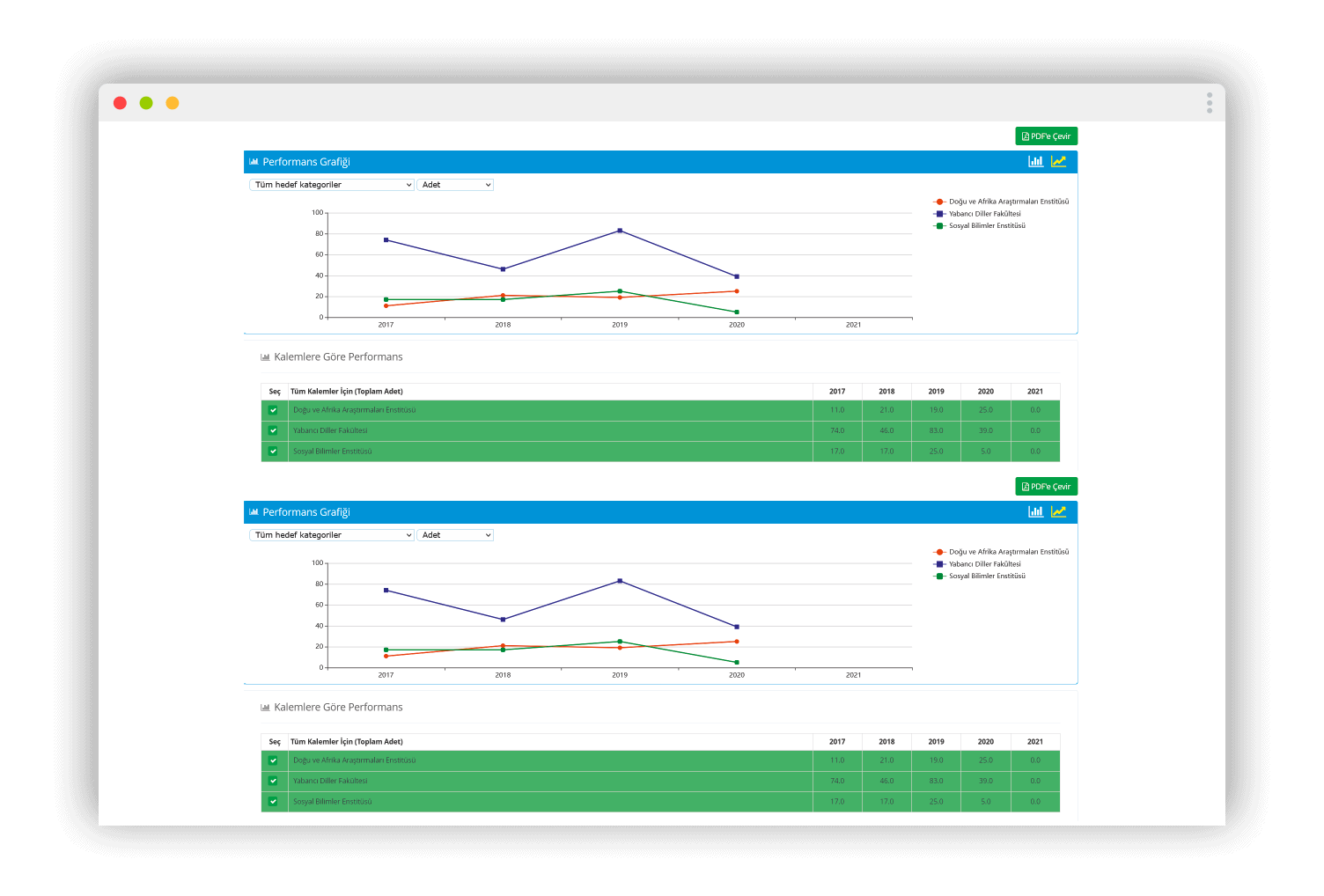This screenshot has width=1324, height=896.
Task: Click the 2017 blue data point in upper chart
Action: (x=386, y=240)
